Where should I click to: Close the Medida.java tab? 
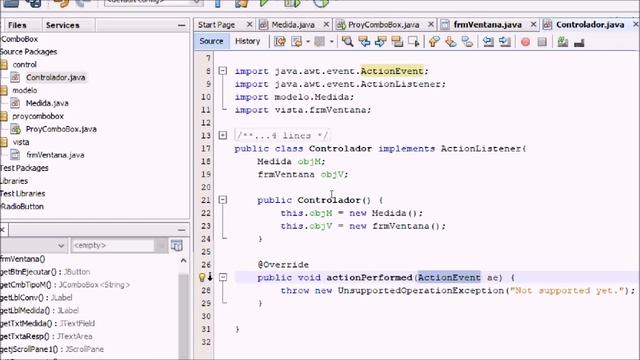(x=326, y=25)
